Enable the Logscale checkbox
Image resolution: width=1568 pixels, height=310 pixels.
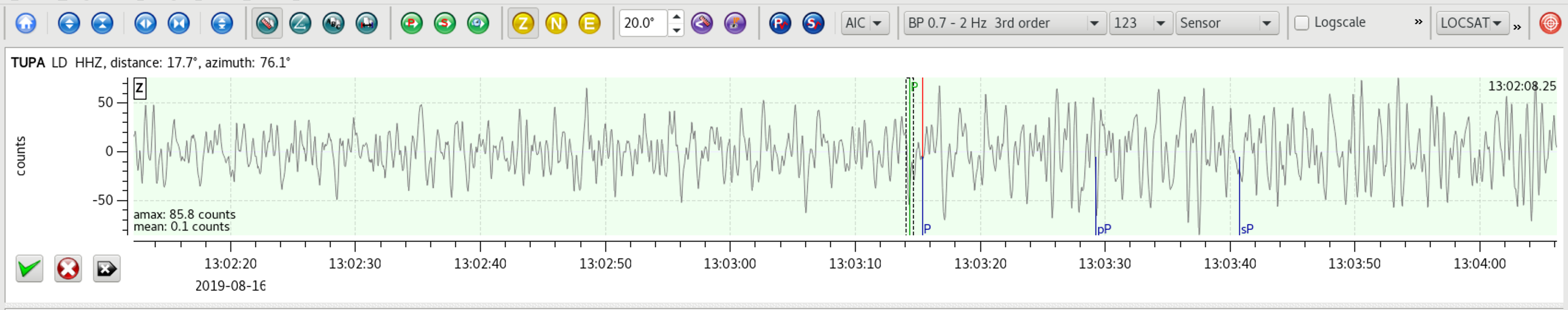tap(1301, 23)
